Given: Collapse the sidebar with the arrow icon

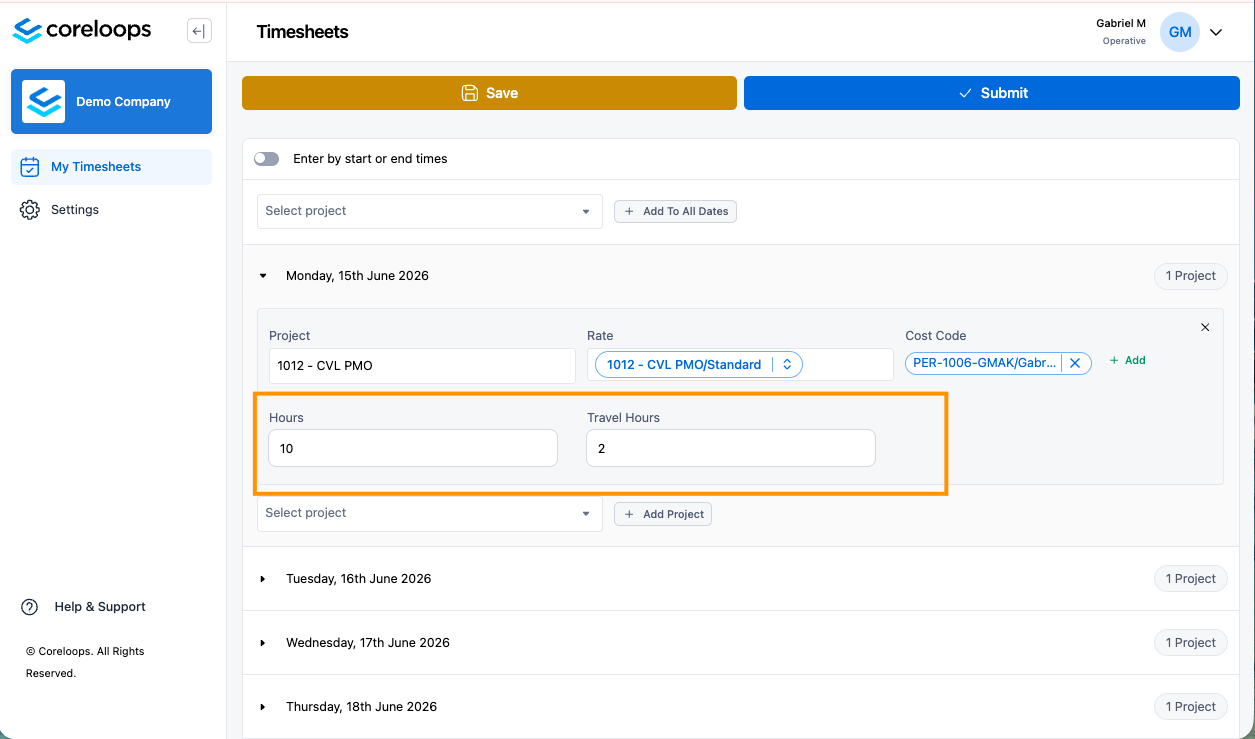Looking at the screenshot, I should (198, 31).
